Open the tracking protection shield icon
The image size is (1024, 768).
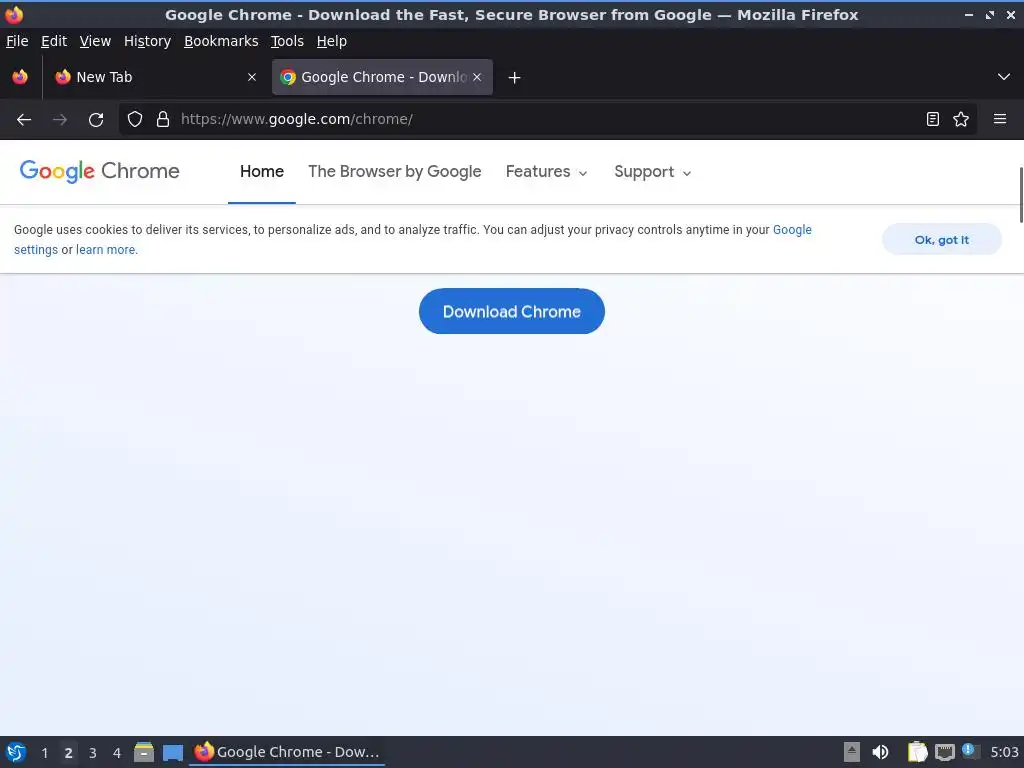pyautogui.click(x=135, y=120)
